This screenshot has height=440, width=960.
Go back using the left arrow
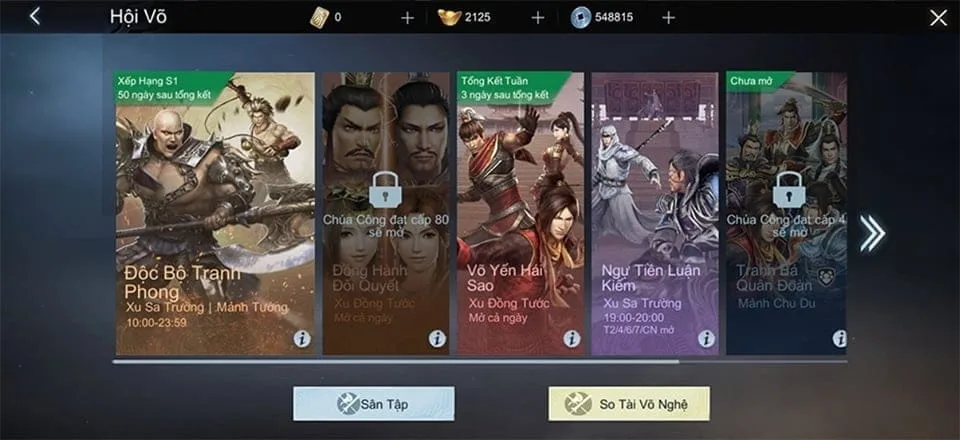[x=35, y=17]
